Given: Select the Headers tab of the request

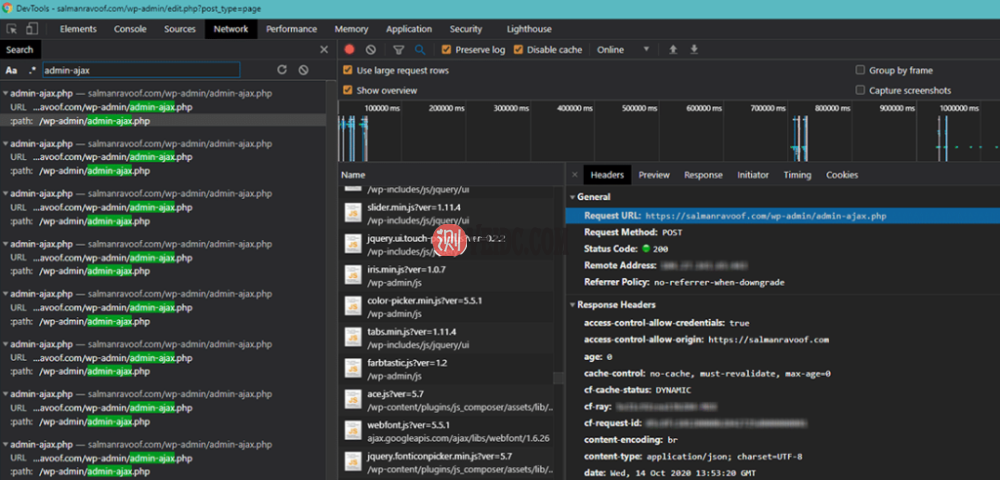Looking at the screenshot, I should (607, 175).
